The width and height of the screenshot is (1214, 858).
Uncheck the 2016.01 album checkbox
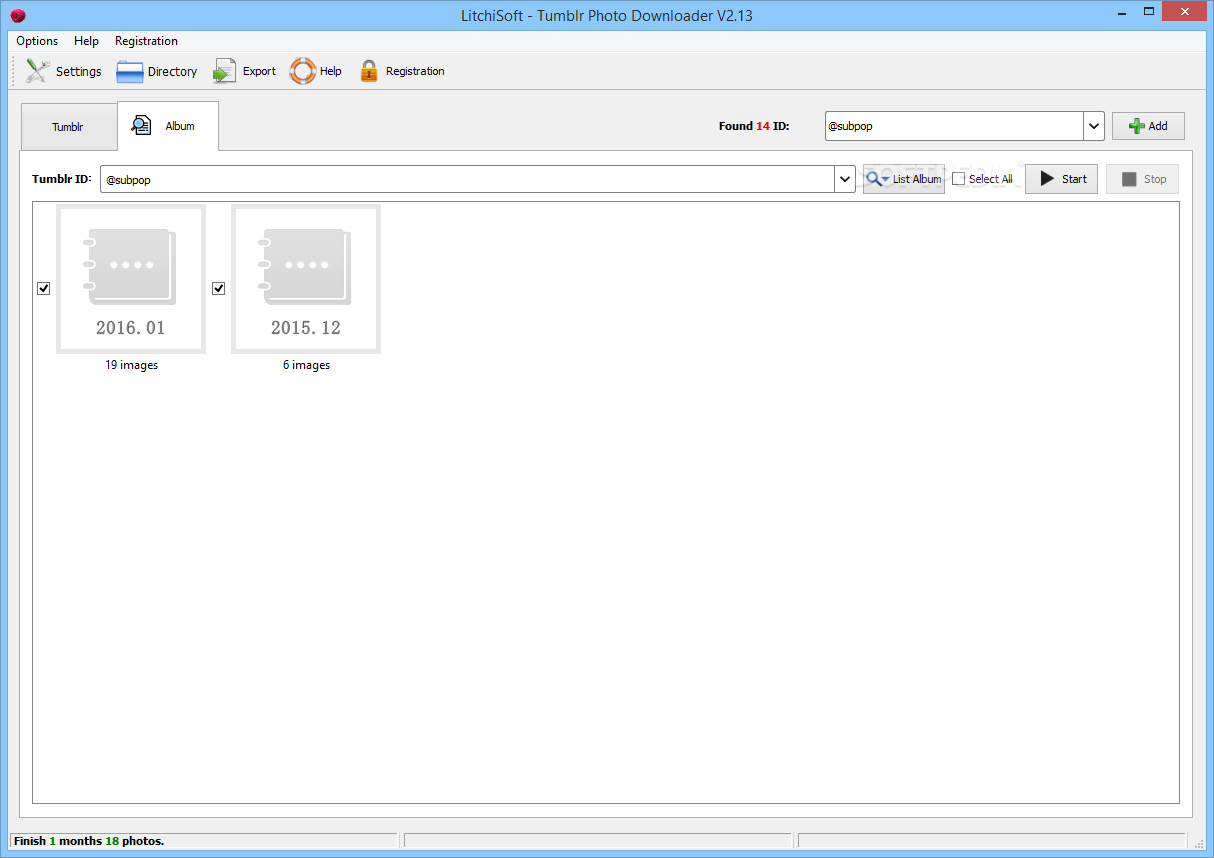coord(43,288)
